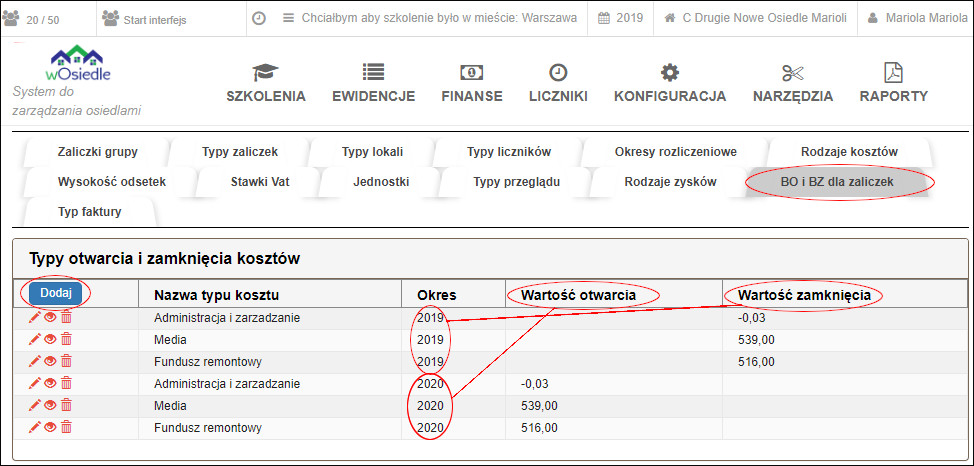This screenshot has height=466, width=974.
Task: Open the NARZĘDZIA scissors menu
Action: pos(793,84)
